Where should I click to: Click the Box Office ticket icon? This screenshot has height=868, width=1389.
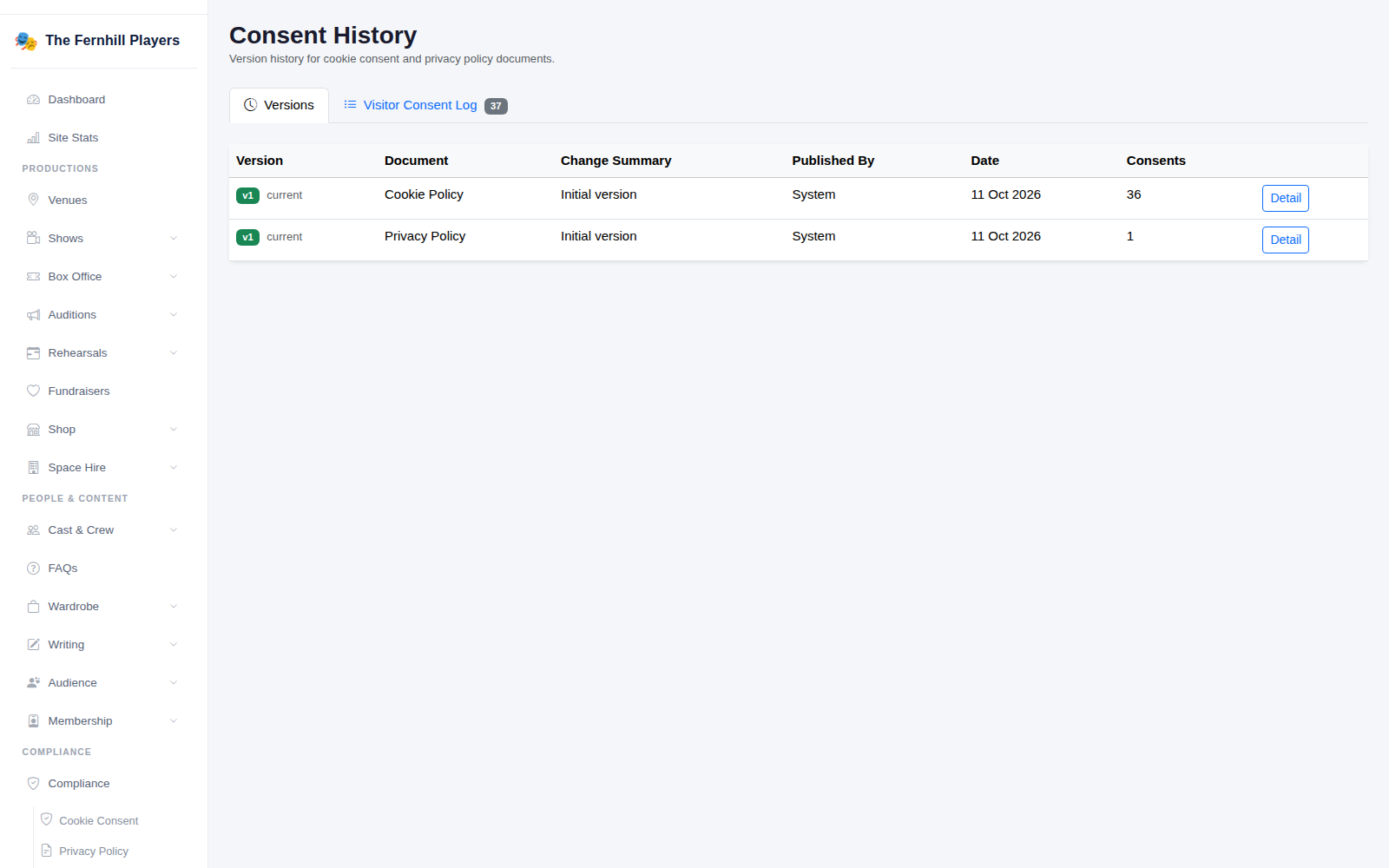point(33,277)
